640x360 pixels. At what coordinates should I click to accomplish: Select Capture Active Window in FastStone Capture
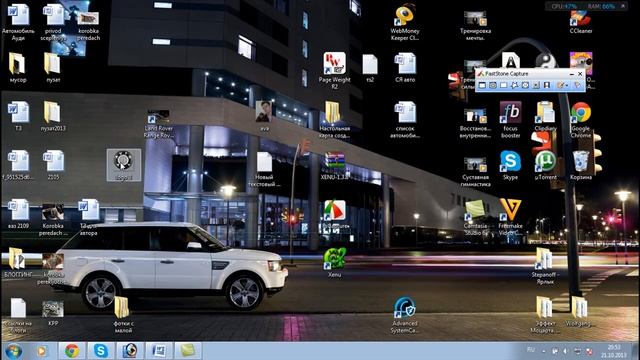[482, 85]
